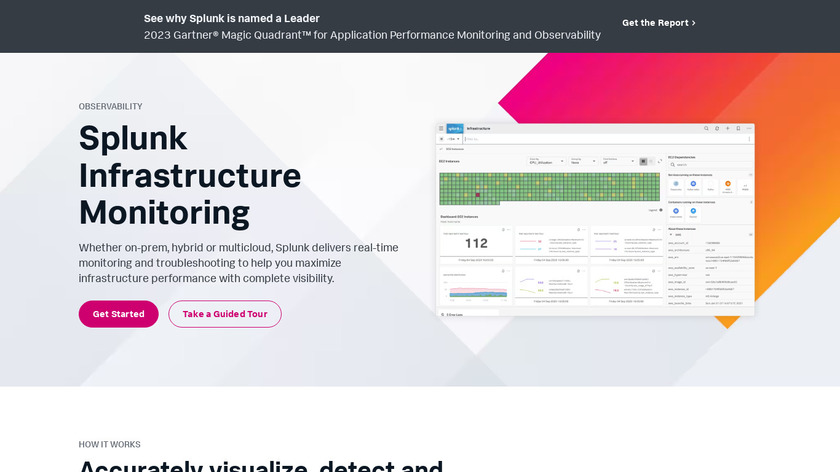The width and height of the screenshot is (840, 472).
Task: Click the Infrastructure title in the dashboard header
Action: 478,129
